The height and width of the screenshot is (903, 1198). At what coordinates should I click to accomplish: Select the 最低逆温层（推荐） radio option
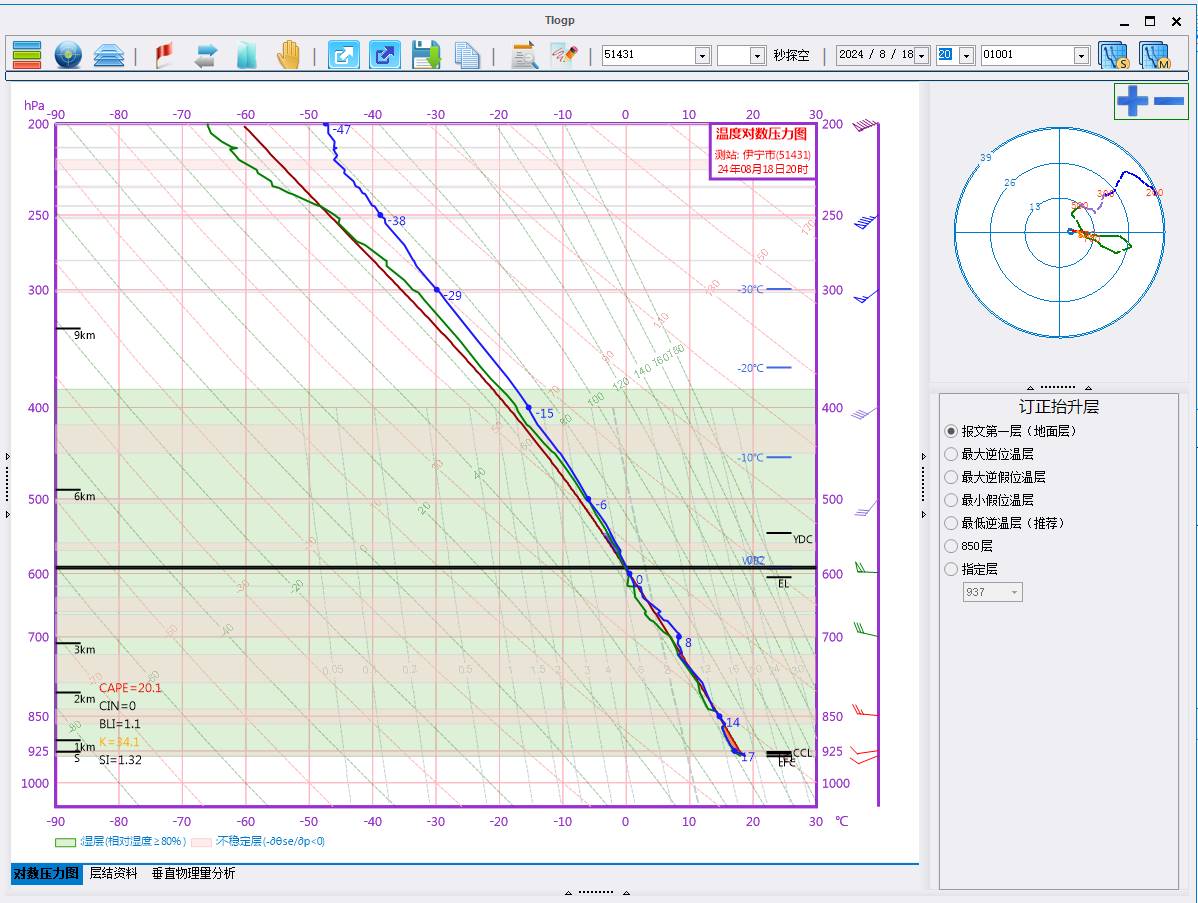(x=951, y=523)
